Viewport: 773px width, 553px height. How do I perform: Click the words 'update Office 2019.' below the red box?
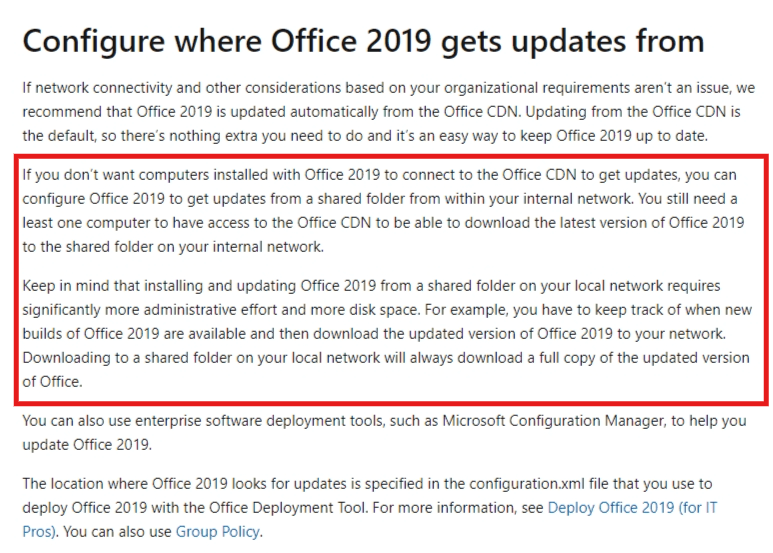[87, 445]
